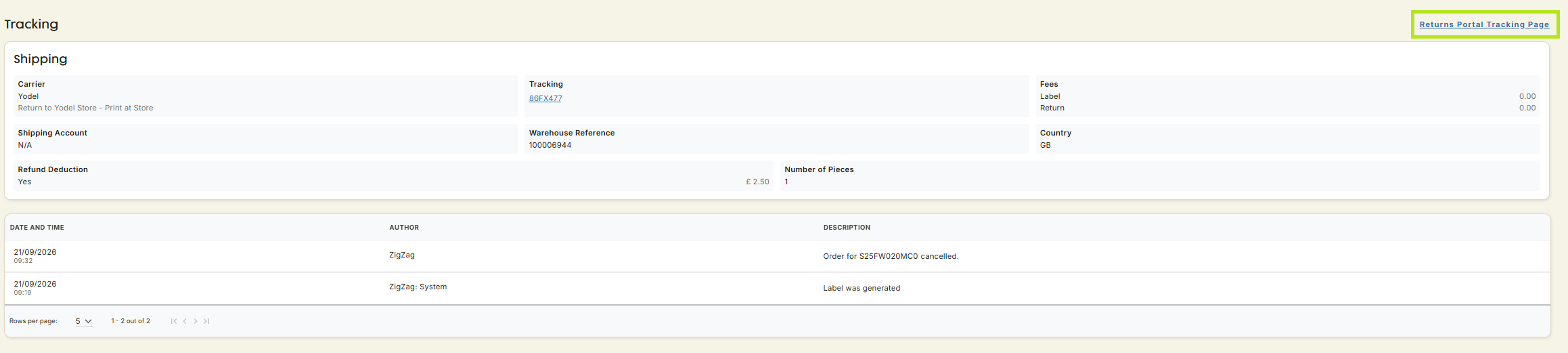Click the Yodel carrier name
The width and height of the screenshot is (1568, 353).
click(x=28, y=96)
